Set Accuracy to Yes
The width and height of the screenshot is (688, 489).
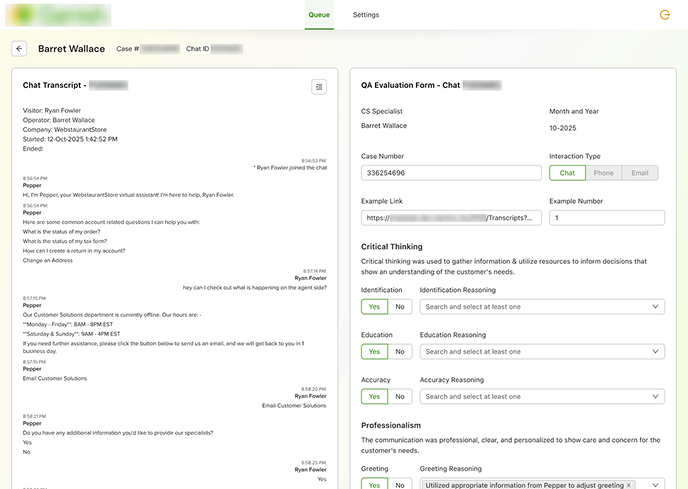click(374, 396)
